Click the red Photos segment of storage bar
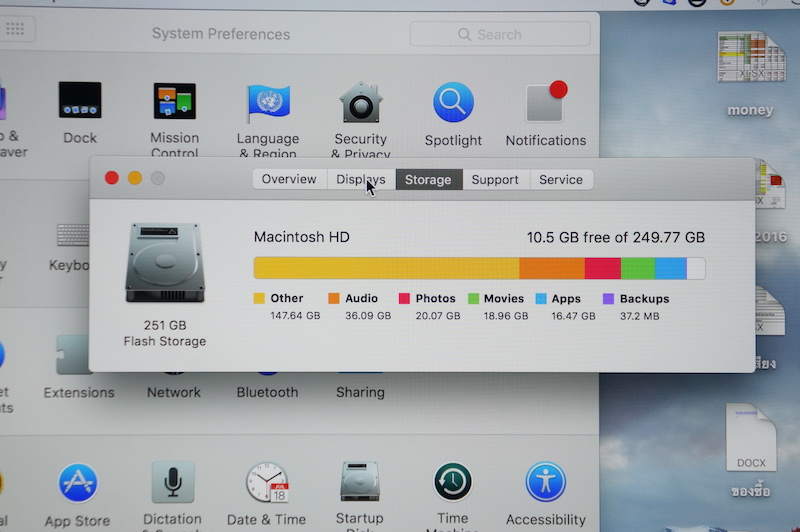Image resolution: width=800 pixels, height=532 pixels. point(603,268)
